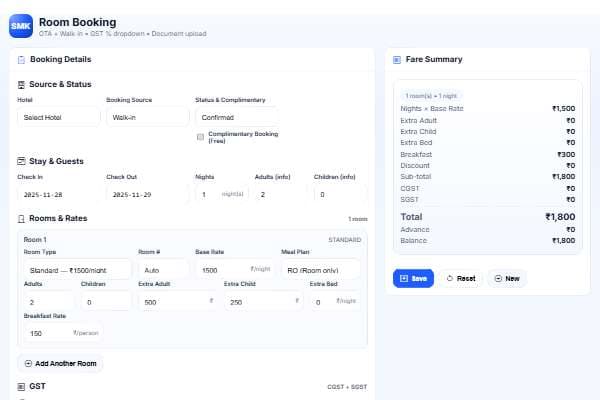This screenshot has height=400, width=600.
Task: Click the Booking Details section icon
Action: point(21,60)
